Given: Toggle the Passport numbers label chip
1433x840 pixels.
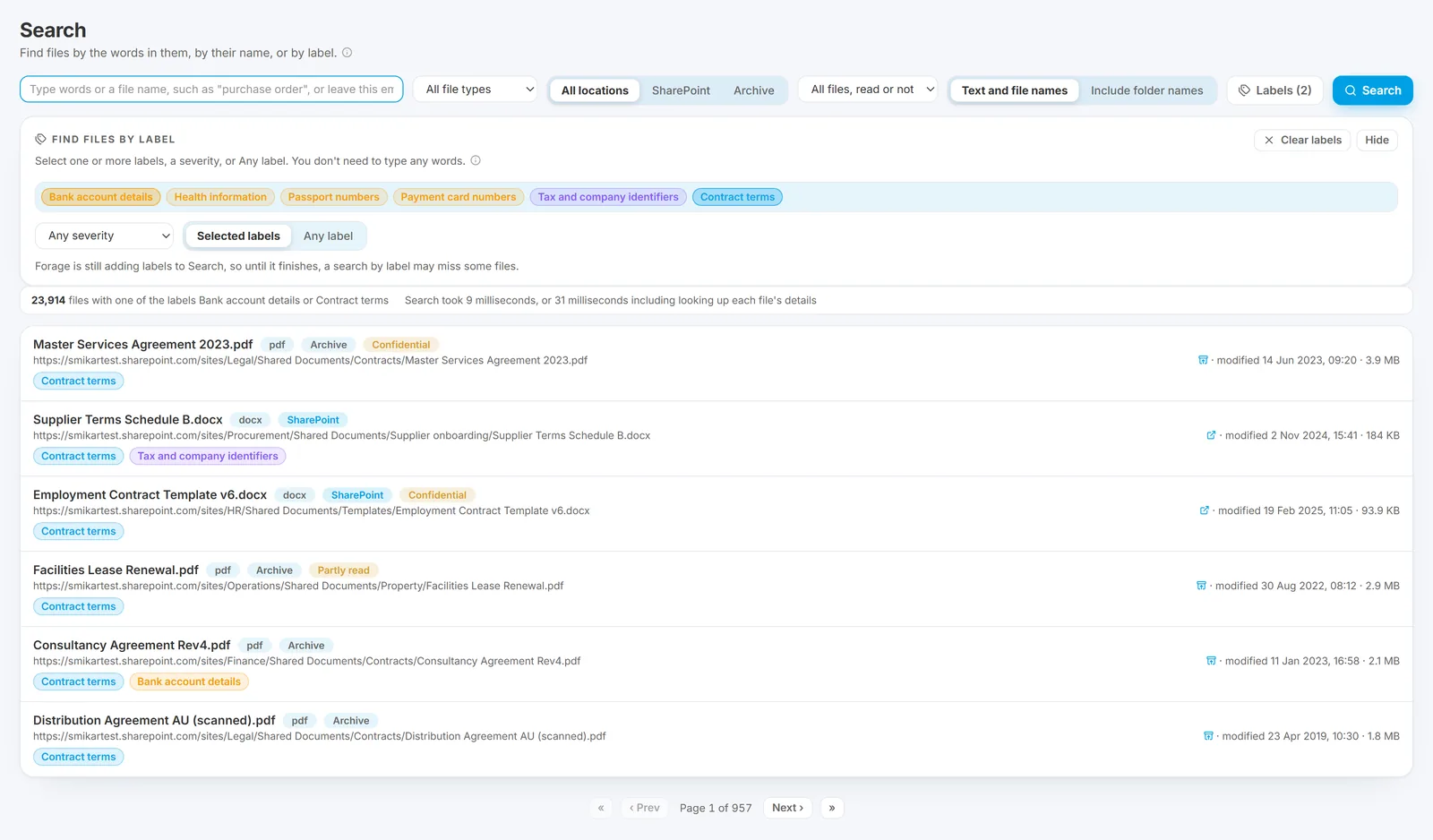Looking at the screenshot, I should click(x=334, y=197).
